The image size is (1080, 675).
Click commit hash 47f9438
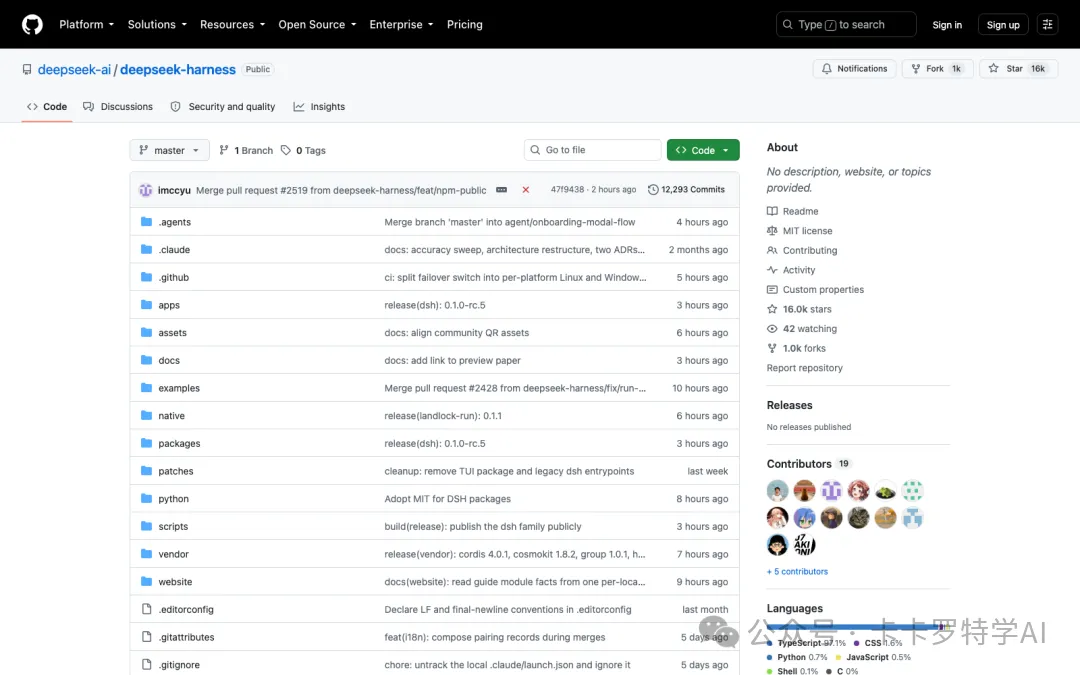coord(567,189)
